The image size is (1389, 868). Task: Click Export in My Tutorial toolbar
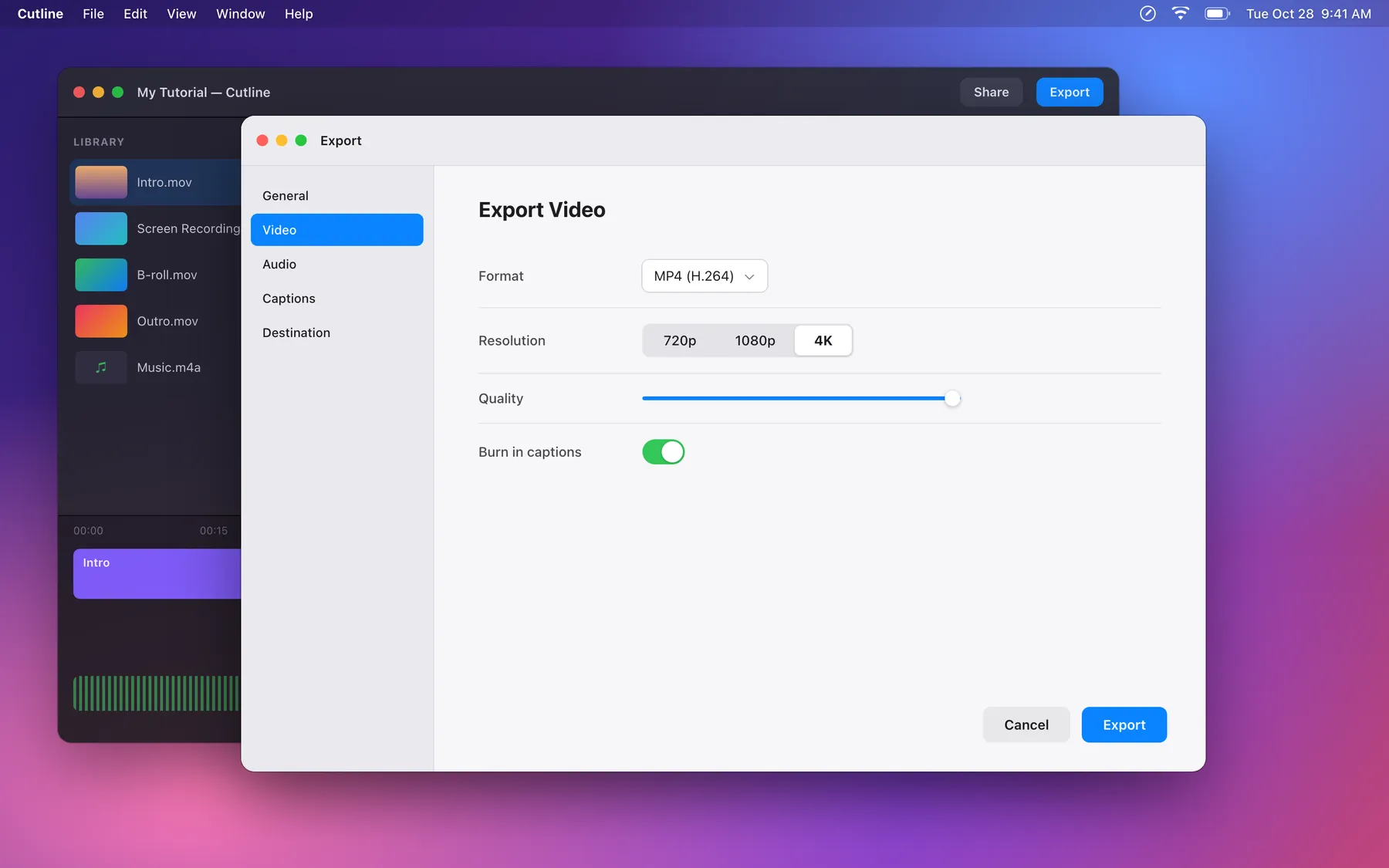[x=1070, y=92]
